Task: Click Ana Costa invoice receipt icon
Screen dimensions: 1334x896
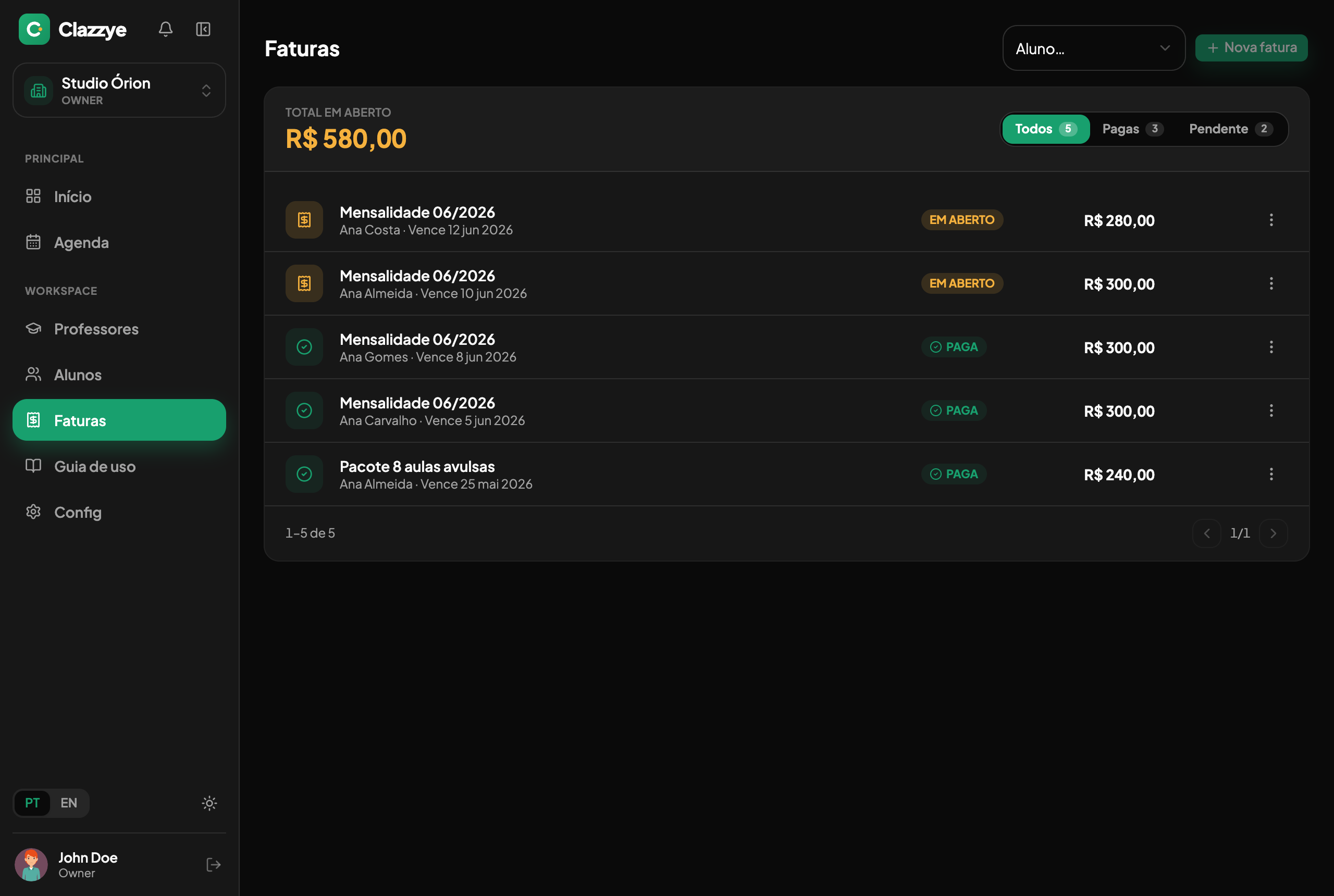Action: coord(304,219)
